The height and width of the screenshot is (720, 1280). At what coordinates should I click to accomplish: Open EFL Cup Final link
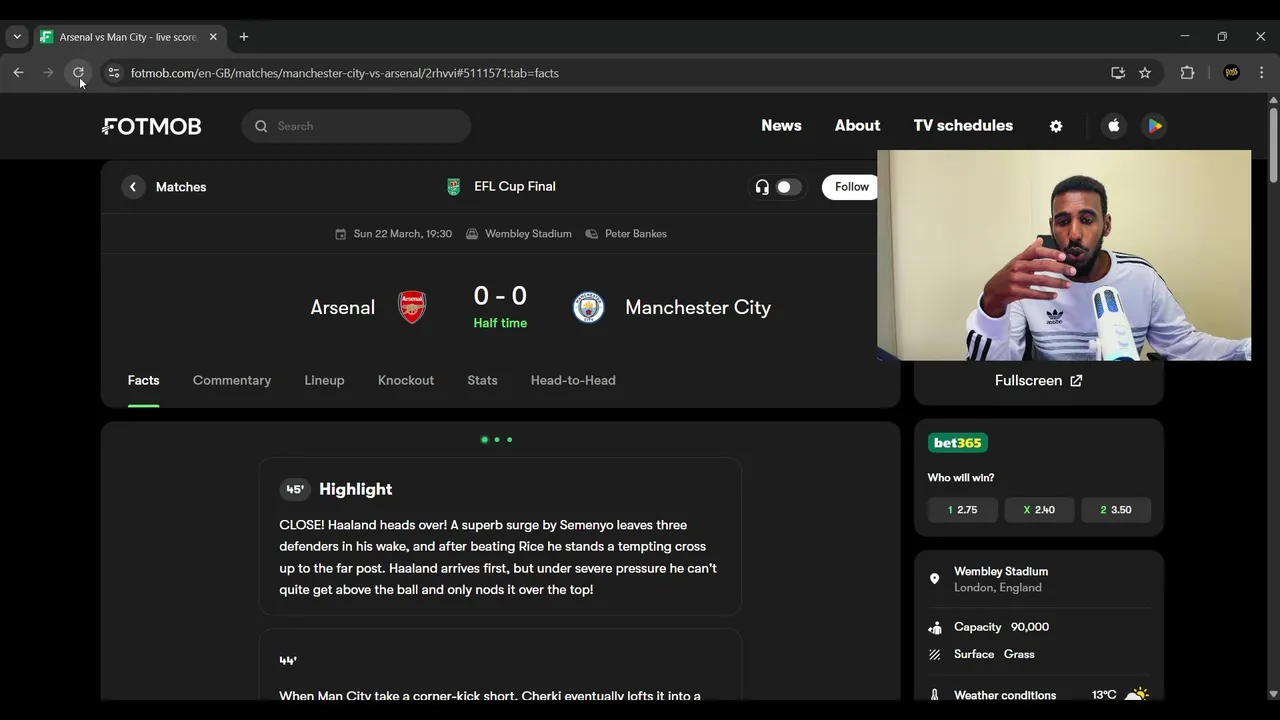[x=515, y=187]
